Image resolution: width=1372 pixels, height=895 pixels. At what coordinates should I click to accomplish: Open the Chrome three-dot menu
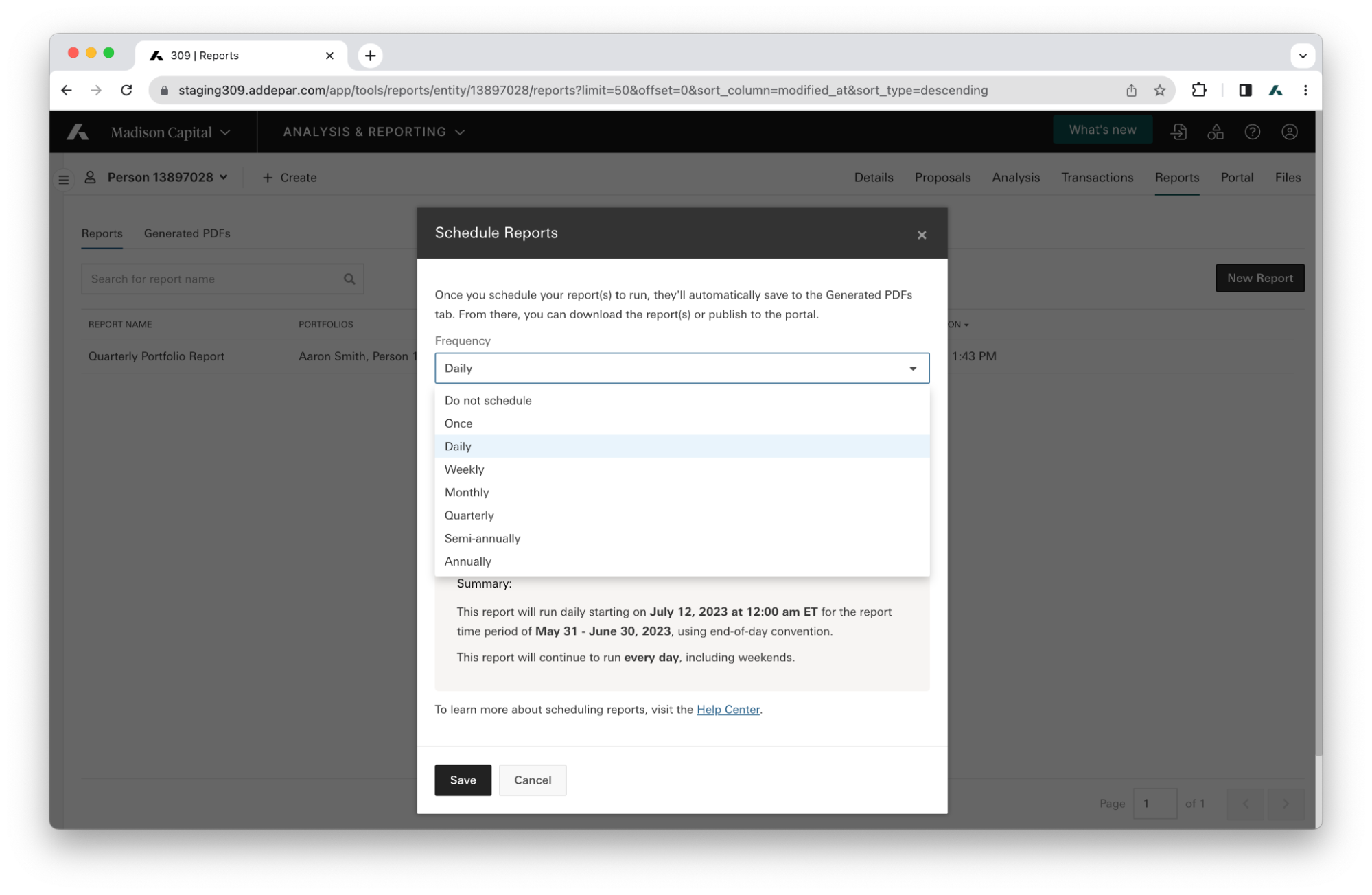1305,90
